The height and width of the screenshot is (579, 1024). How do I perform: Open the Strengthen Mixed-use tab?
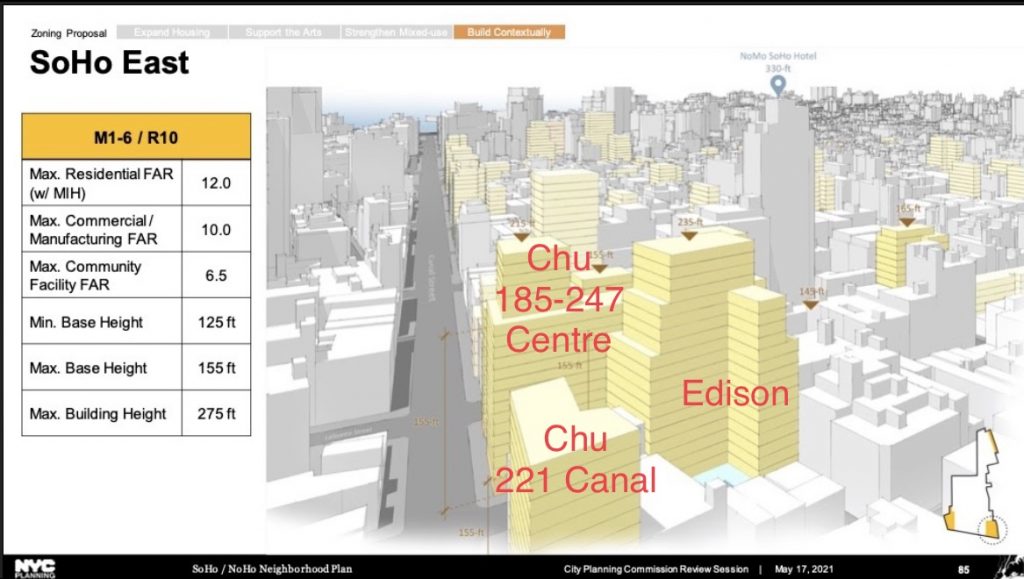tap(396, 32)
